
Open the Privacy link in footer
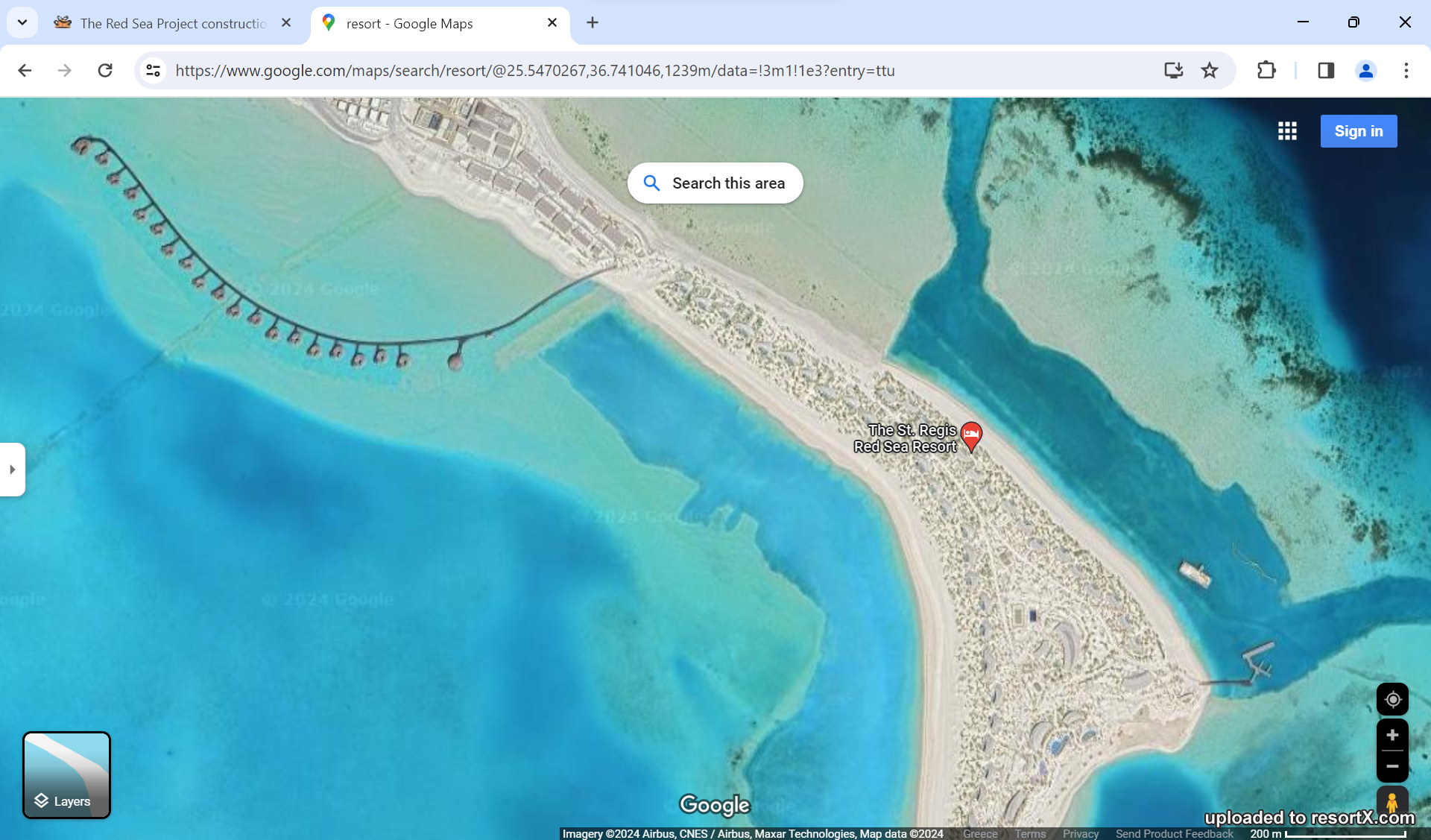[1081, 833]
